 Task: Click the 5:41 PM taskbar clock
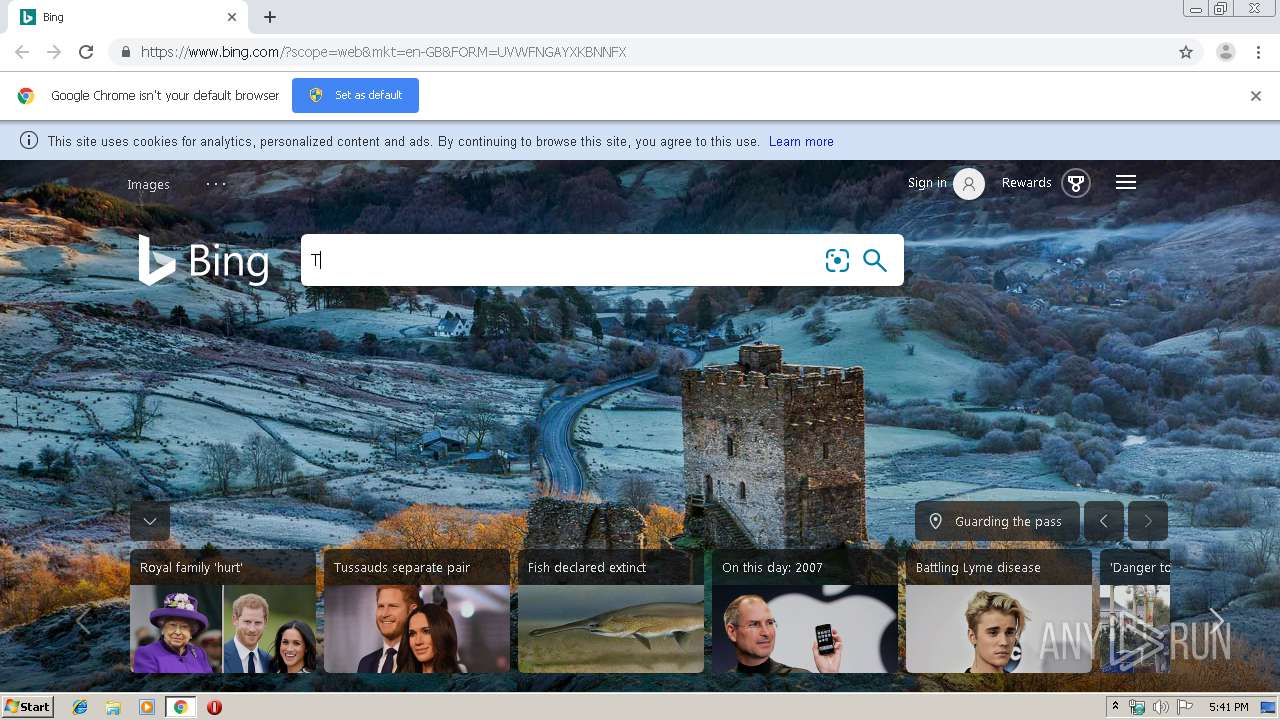pyautogui.click(x=1228, y=707)
